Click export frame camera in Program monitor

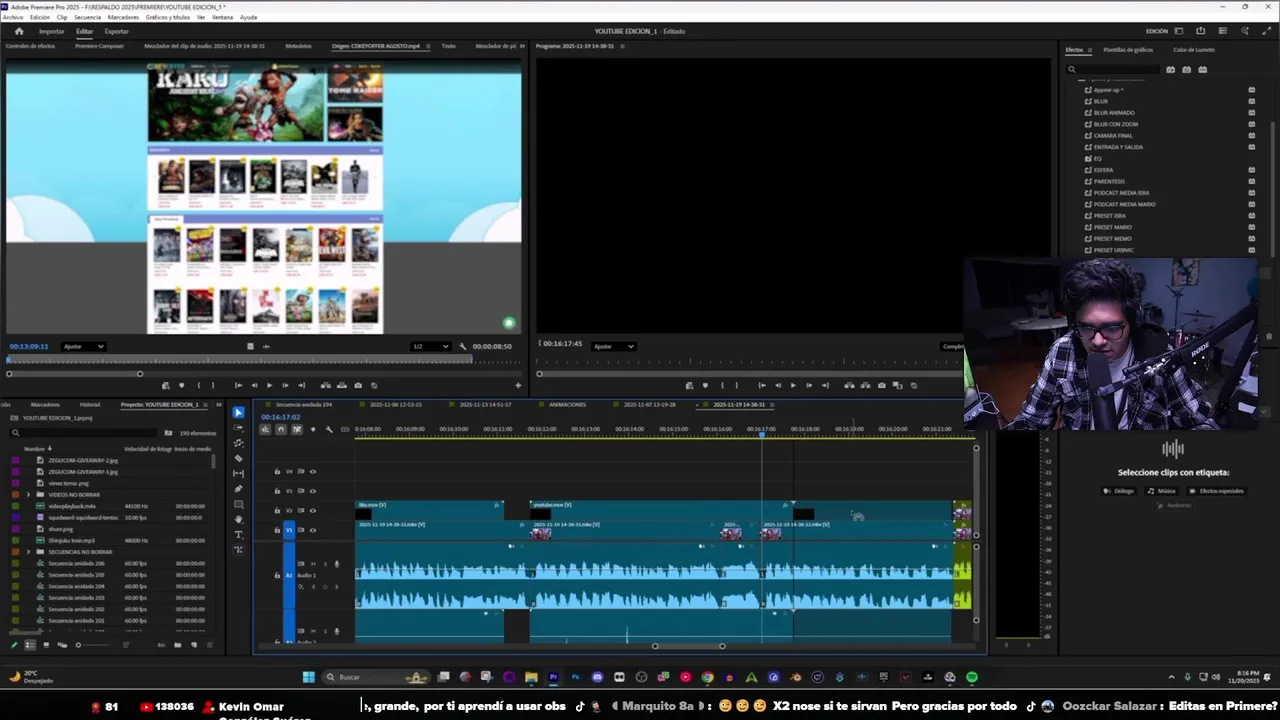[881, 385]
